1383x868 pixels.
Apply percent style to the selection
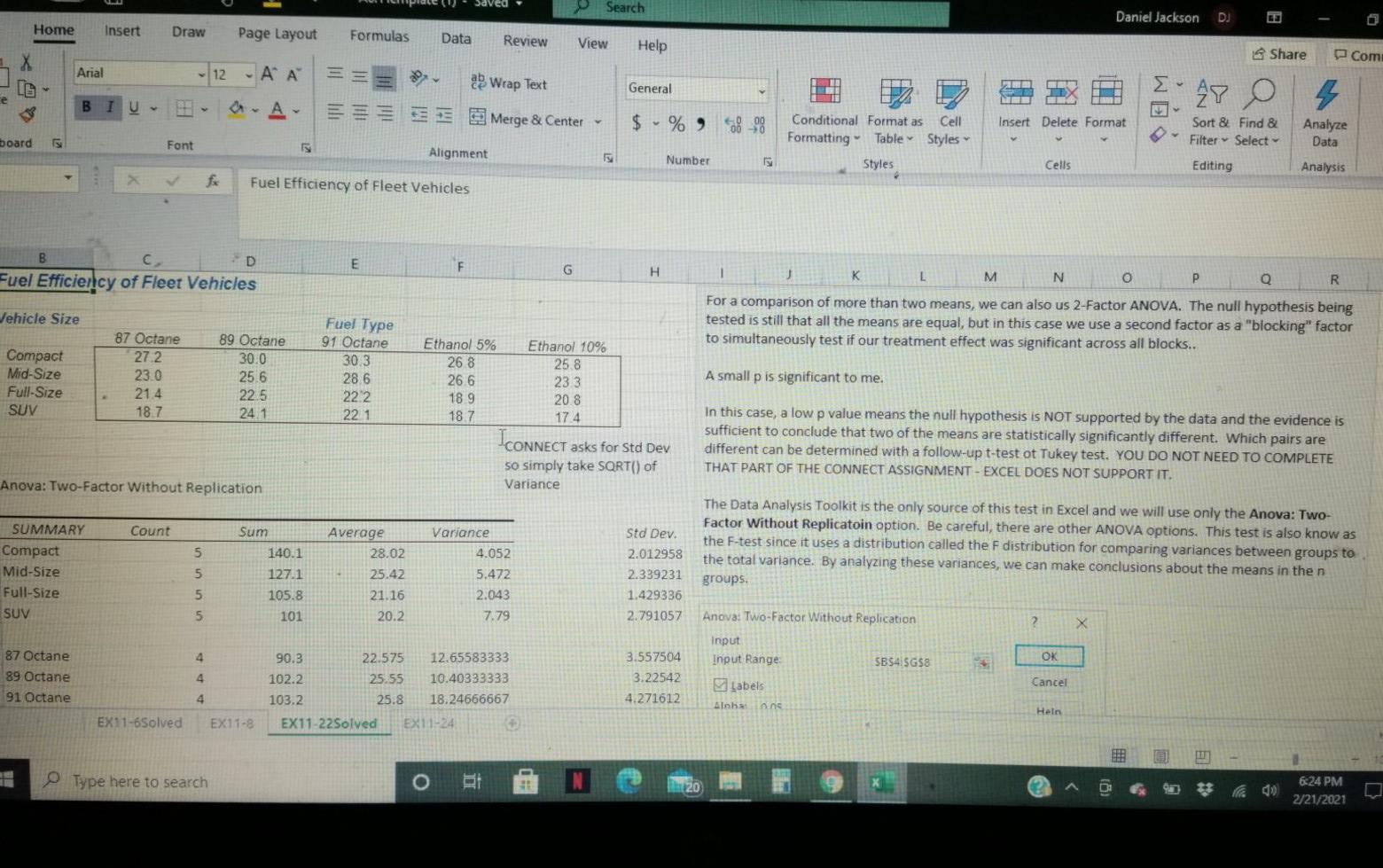click(x=676, y=124)
